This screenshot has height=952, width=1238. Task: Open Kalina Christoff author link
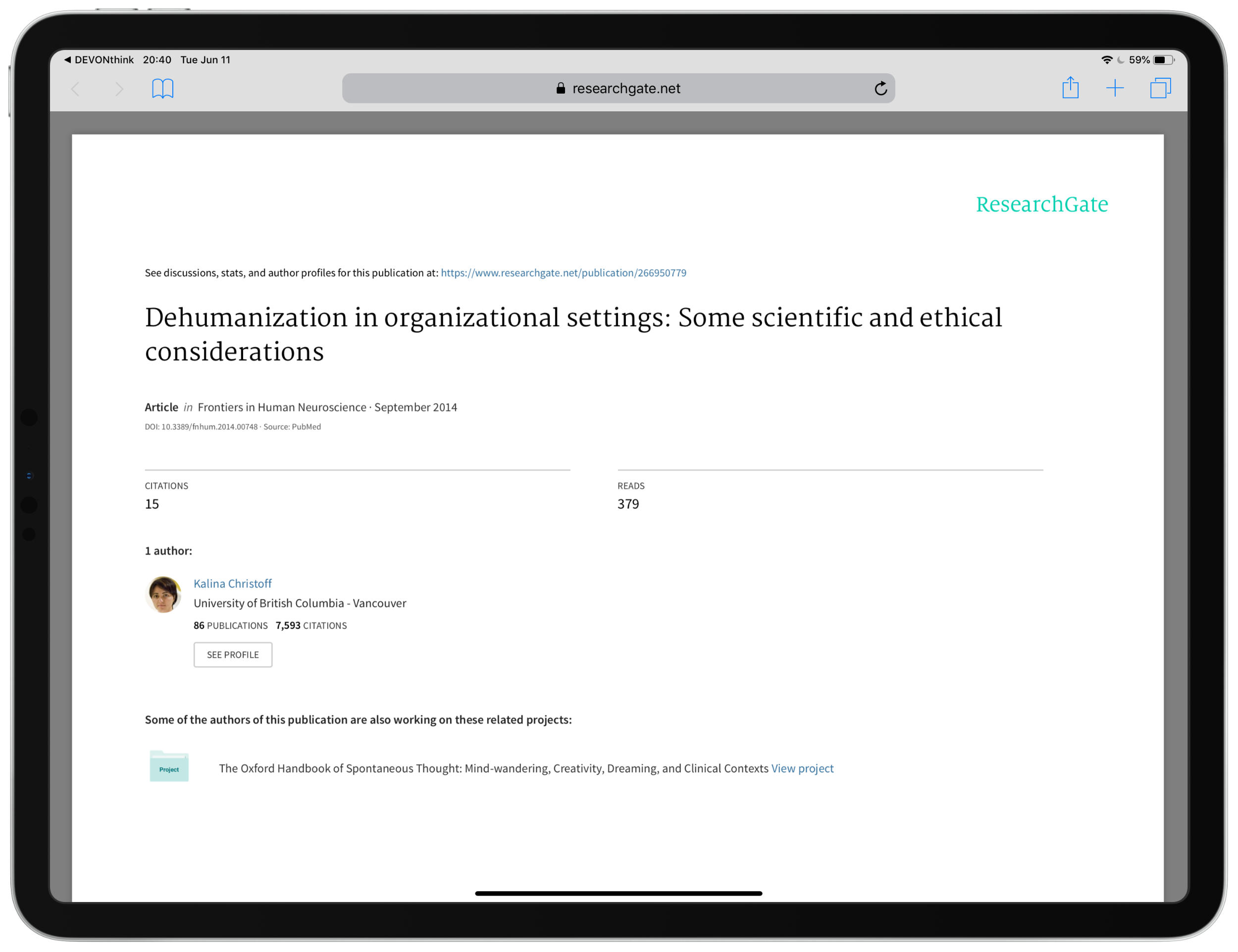[232, 583]
